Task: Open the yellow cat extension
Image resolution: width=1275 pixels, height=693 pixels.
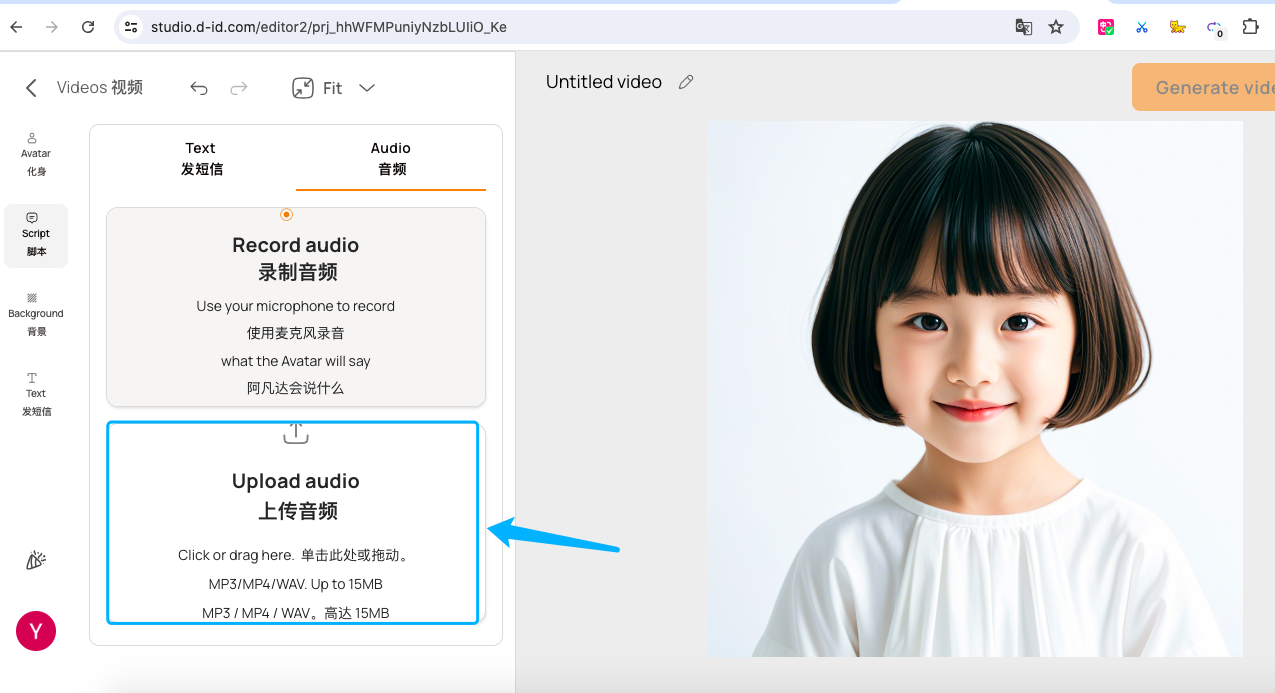Action: (x=1178, y=27)
